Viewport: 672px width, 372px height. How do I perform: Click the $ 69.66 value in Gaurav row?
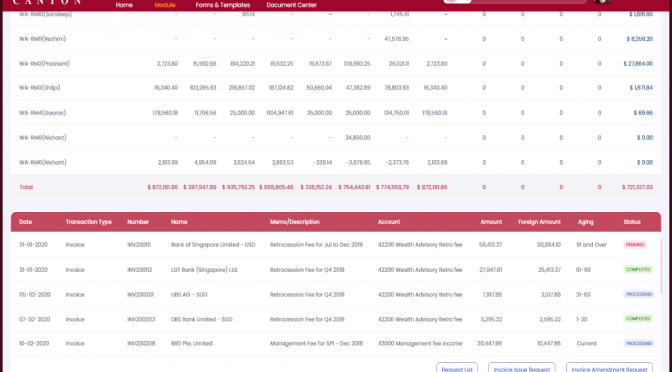(643, 113)
